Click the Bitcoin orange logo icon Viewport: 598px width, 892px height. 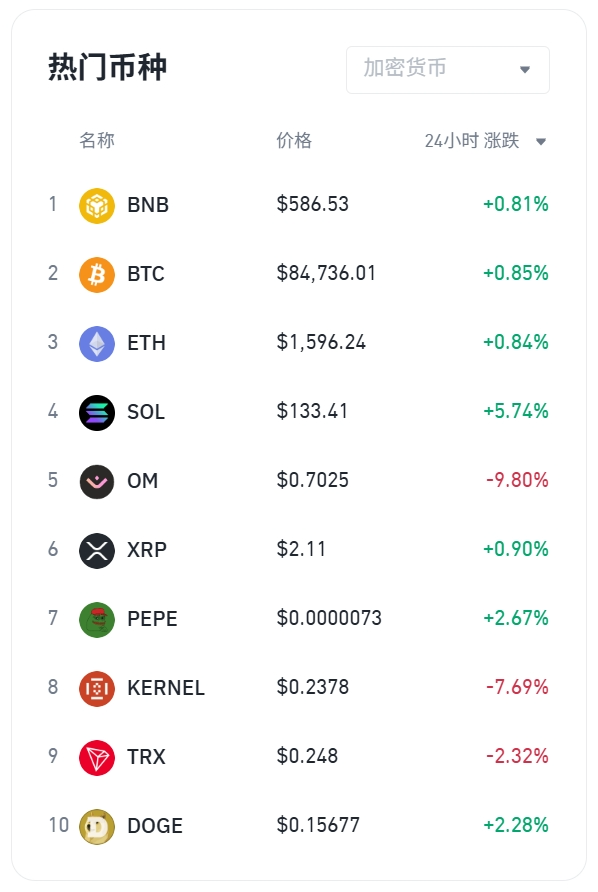[97, 274]
